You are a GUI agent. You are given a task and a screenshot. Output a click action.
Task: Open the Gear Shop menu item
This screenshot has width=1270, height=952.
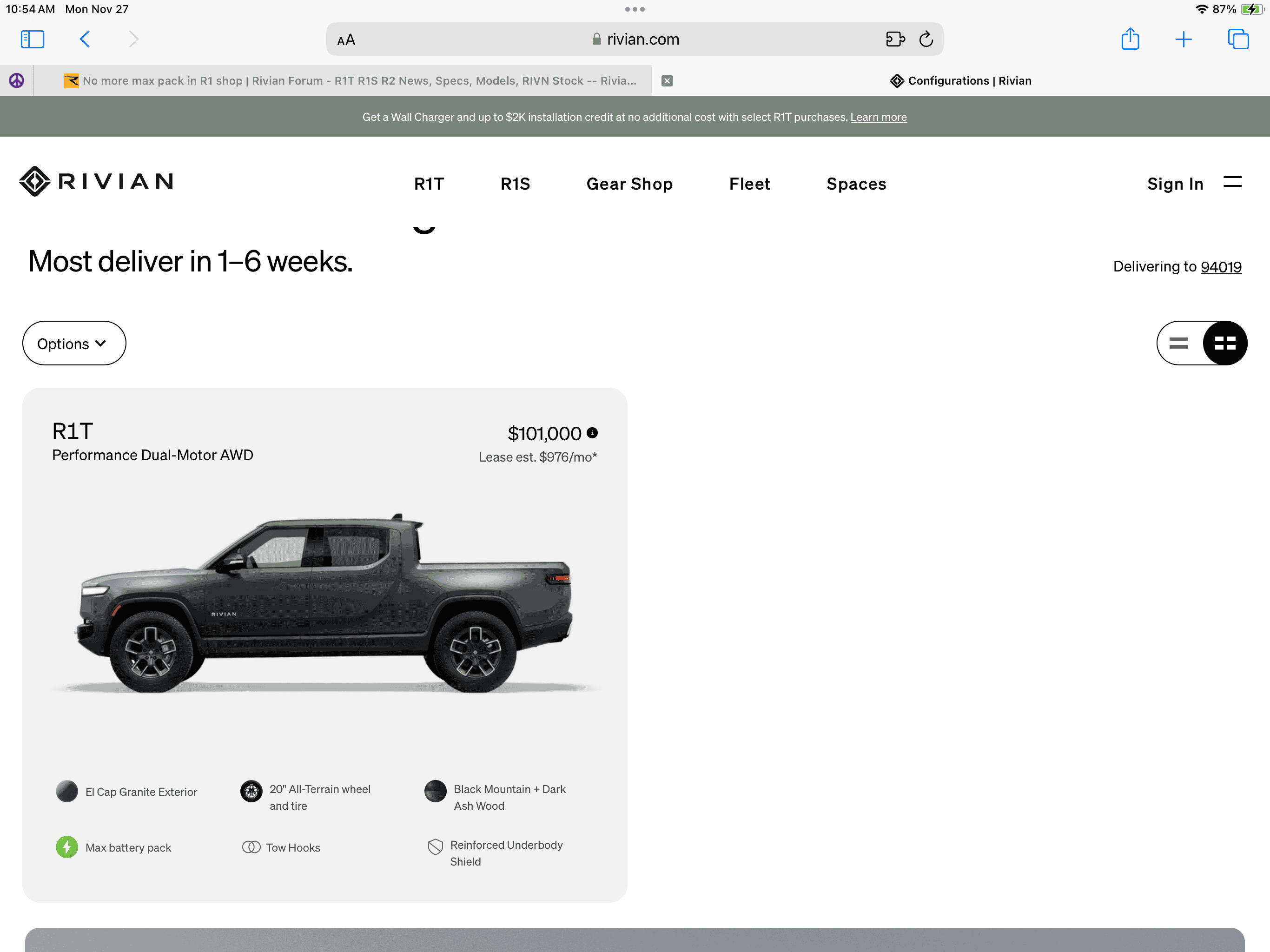pos(629,184)
